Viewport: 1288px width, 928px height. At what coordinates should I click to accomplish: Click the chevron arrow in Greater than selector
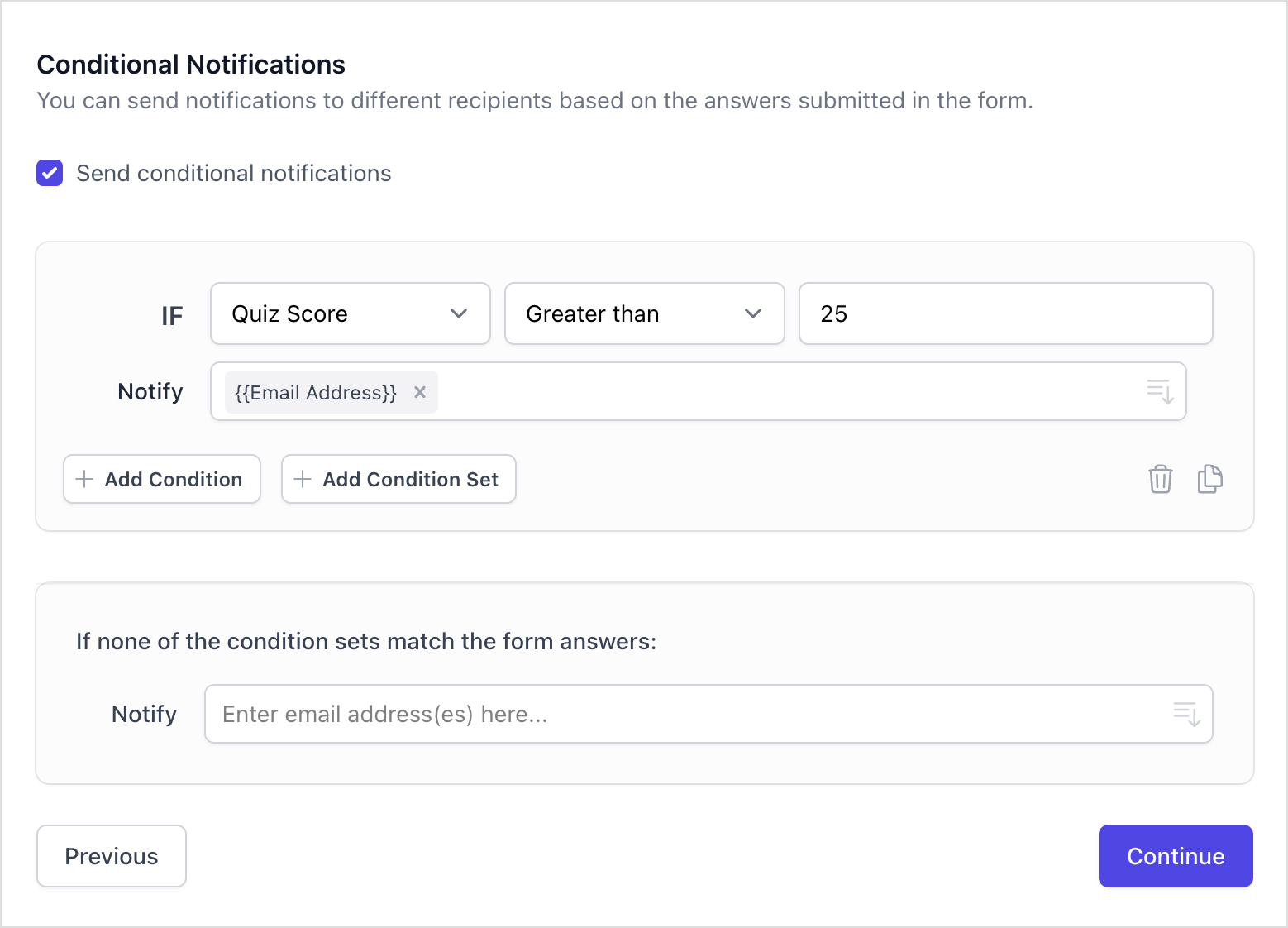tap(752, 313)
